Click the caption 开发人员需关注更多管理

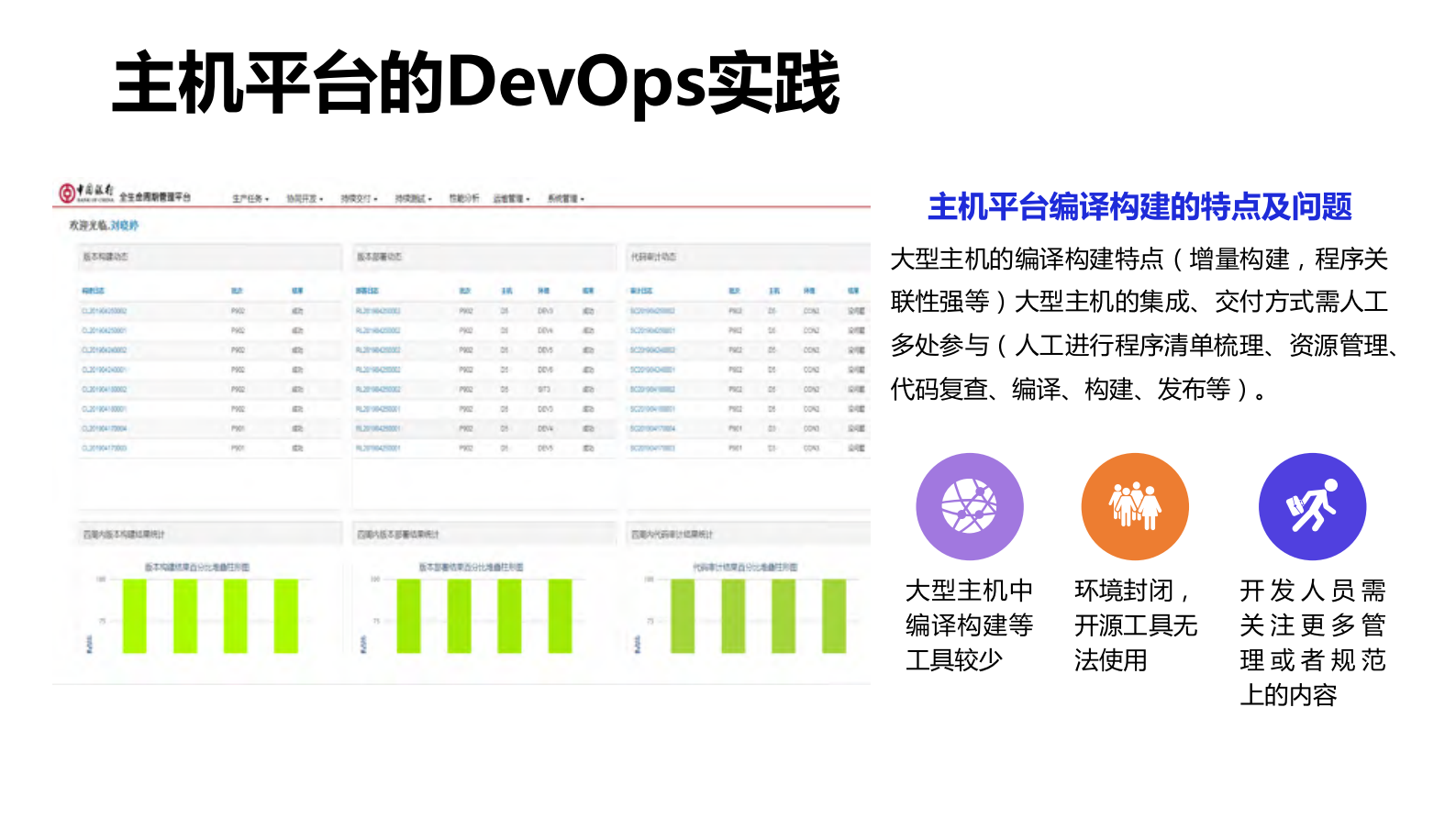point(1312,642)
